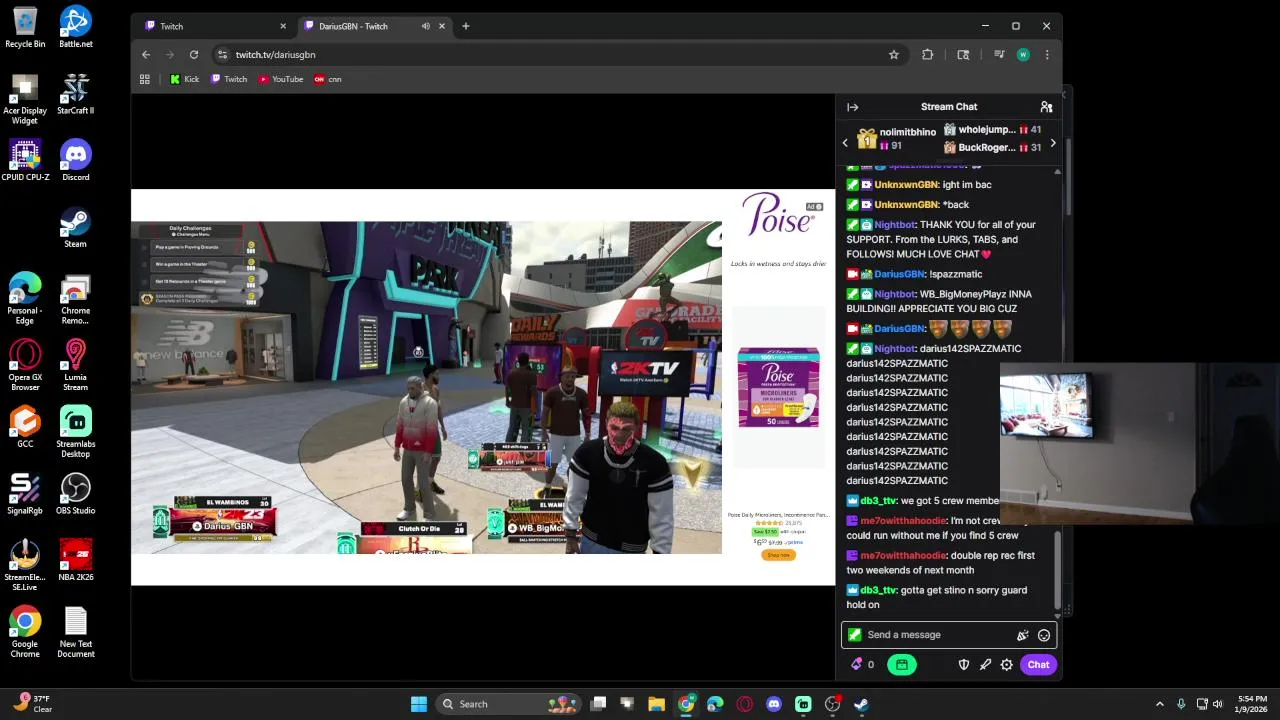View site information for twitch.tv
The width and height of the screenshot is (1280, 720).
[222, 55]
